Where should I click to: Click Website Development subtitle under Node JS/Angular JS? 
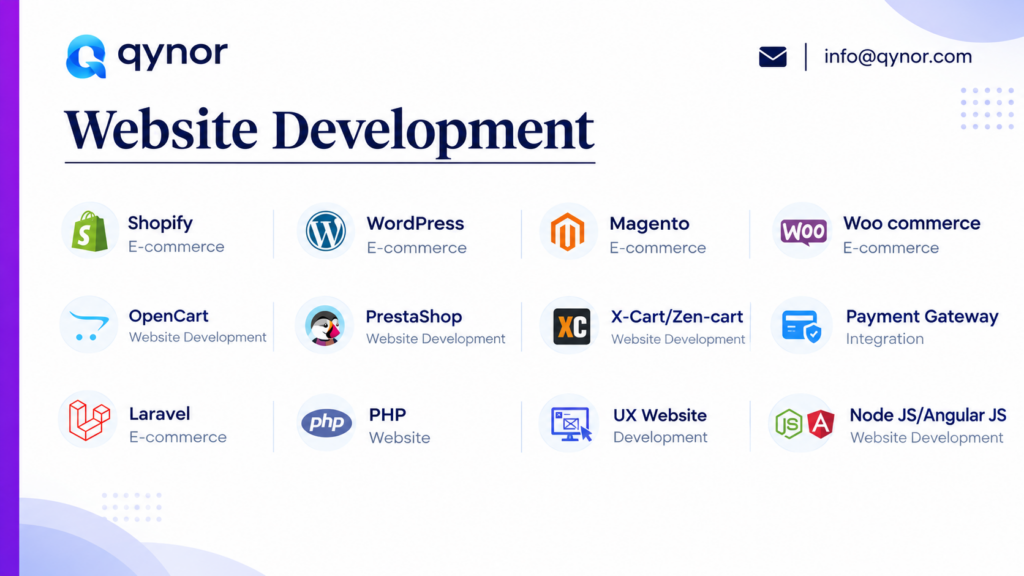(927, 438)
